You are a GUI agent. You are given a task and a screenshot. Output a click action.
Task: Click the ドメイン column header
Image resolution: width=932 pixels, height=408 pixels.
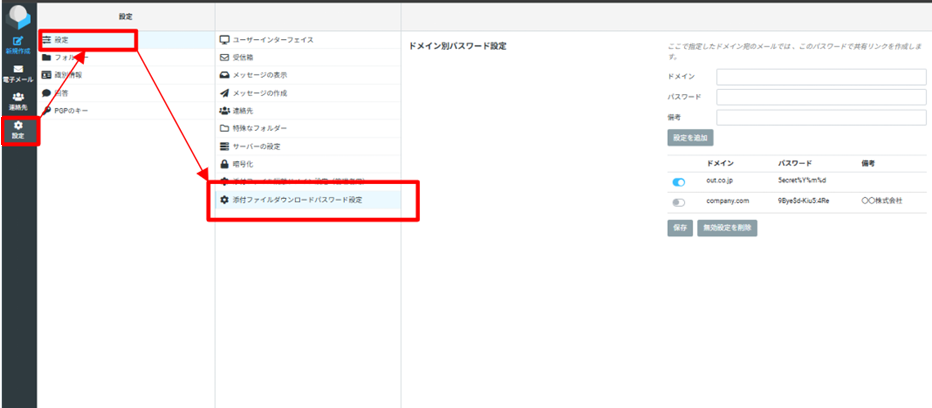pyautogui.click(x=720, y=163)
